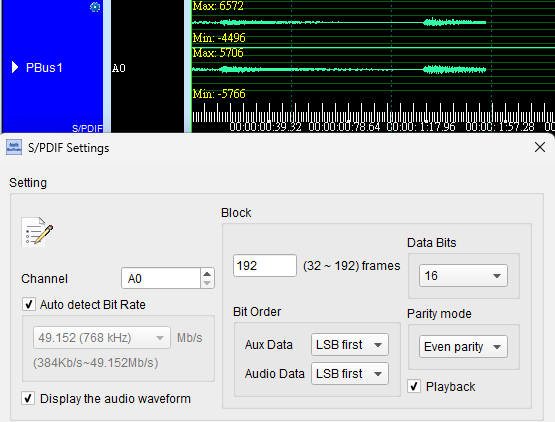Click the Min: -5766 waveform label

[x=219, y=94]
